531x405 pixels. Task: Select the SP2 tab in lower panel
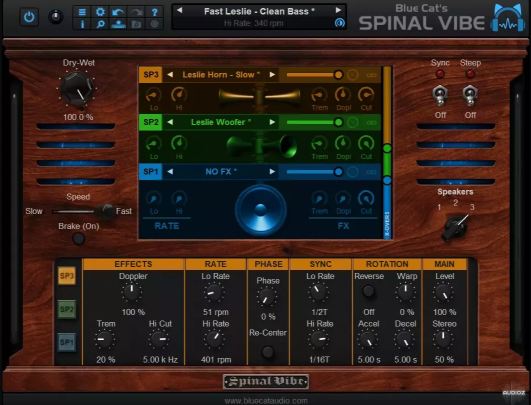[67, 309]
